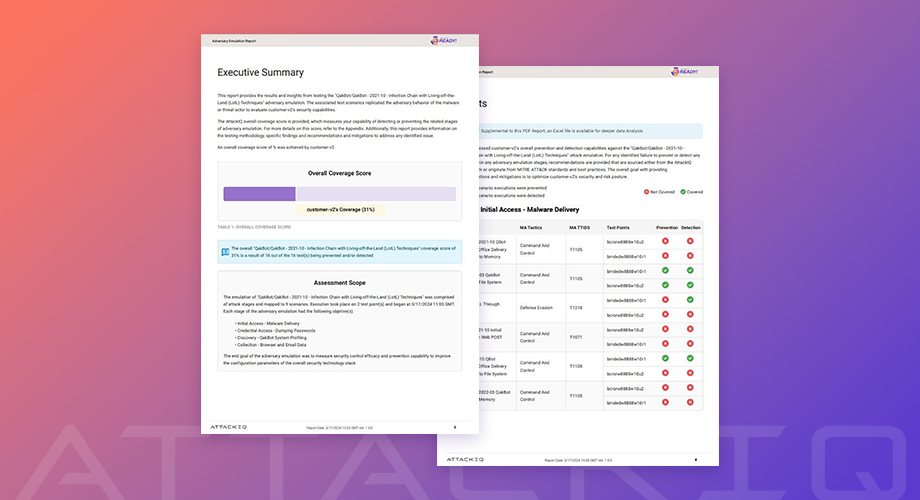Click the Test Points column header
The image size is (920, 500).
click(618, 228)
